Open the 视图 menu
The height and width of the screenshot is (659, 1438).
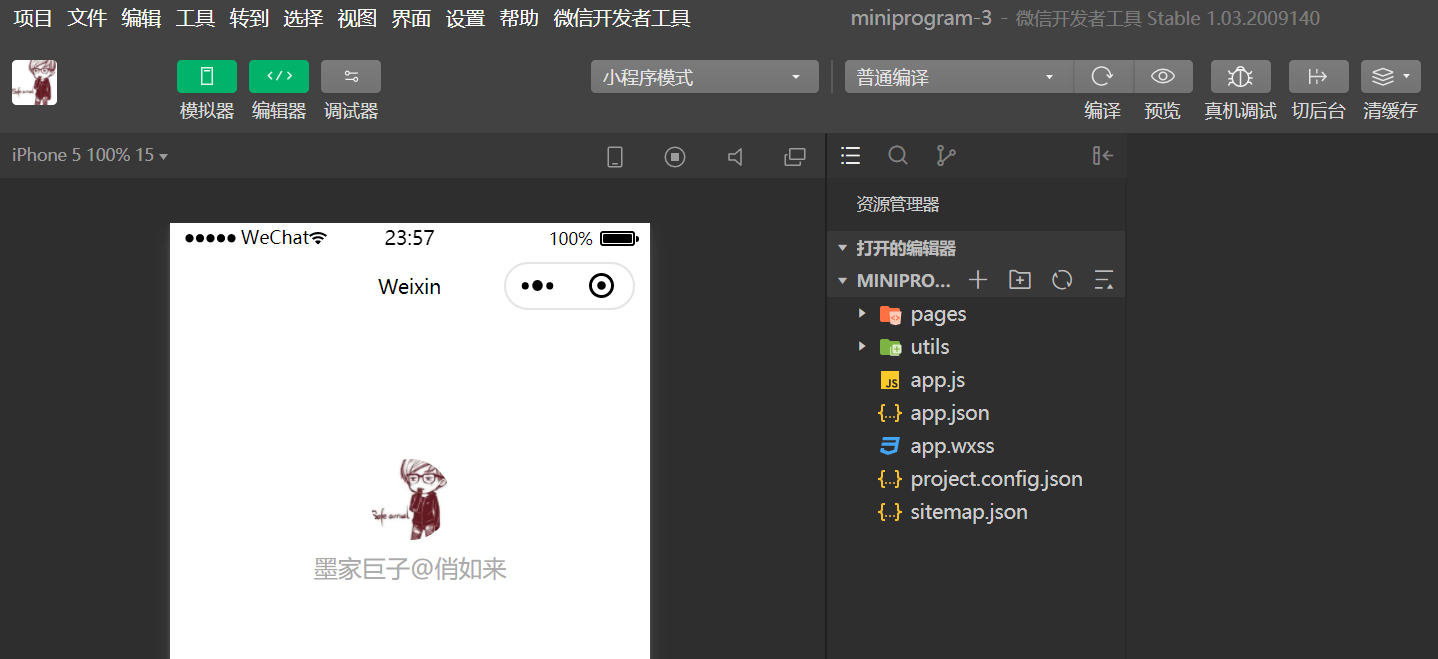tap(357, 18)
